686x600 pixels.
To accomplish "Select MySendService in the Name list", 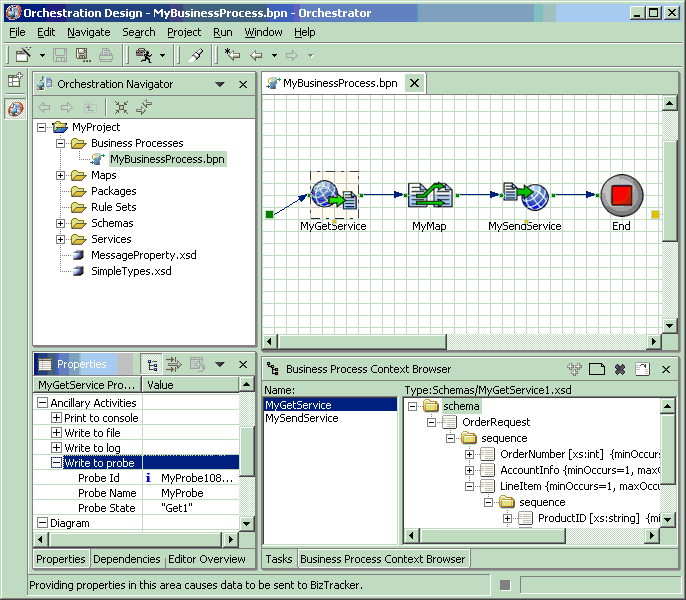I will click(302, 418).
